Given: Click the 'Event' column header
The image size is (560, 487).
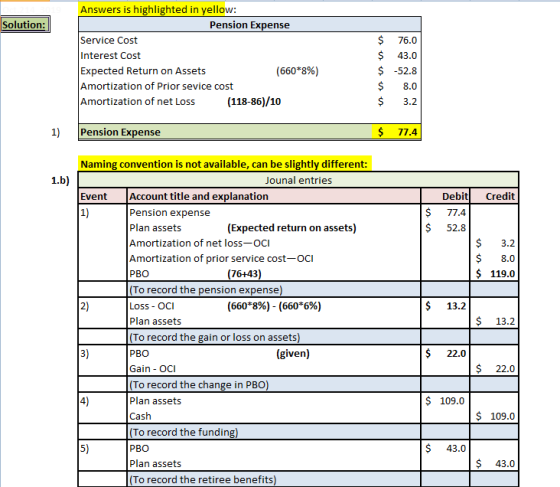Looking at the screenshot, I should click(x=102, y=196).
